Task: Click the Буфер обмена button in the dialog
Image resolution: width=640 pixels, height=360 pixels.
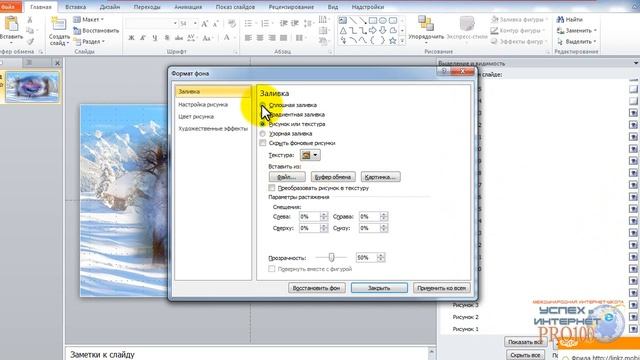Action: click(x=333, y=177)
